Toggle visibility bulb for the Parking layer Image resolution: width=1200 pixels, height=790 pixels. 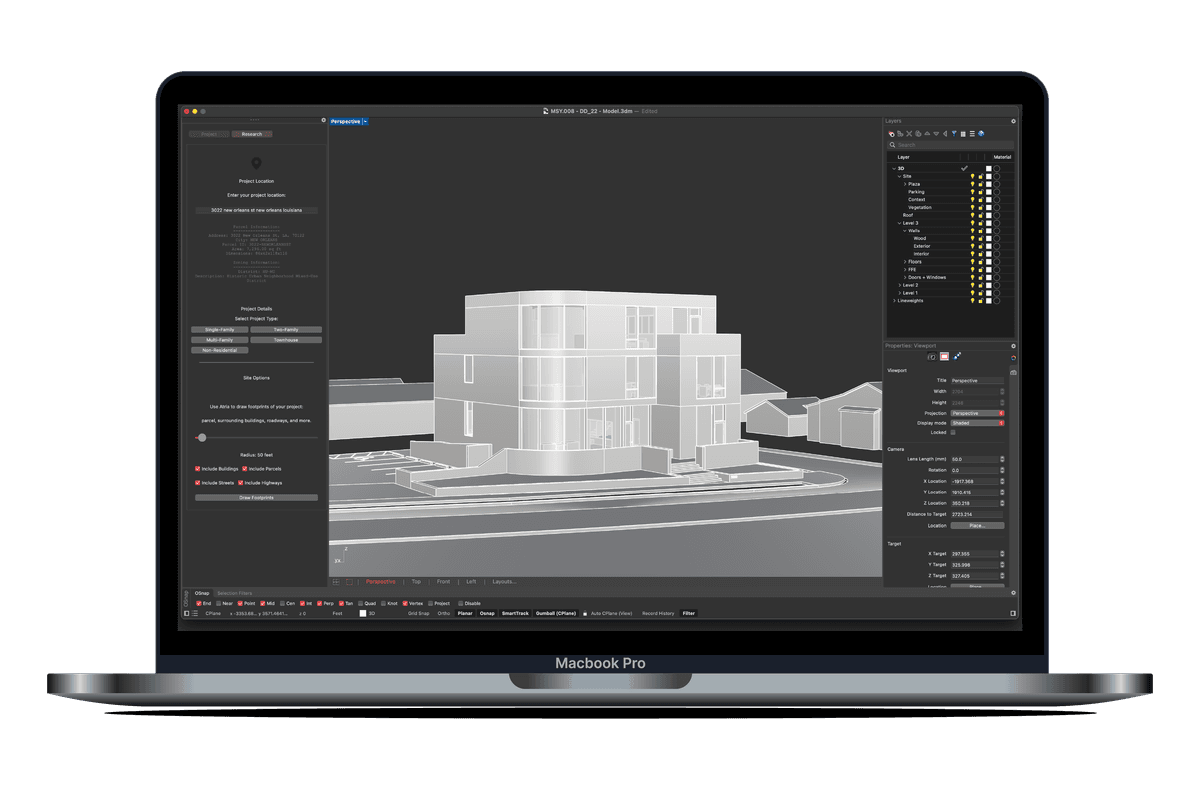pyautogui.click(x=972, y=191)
